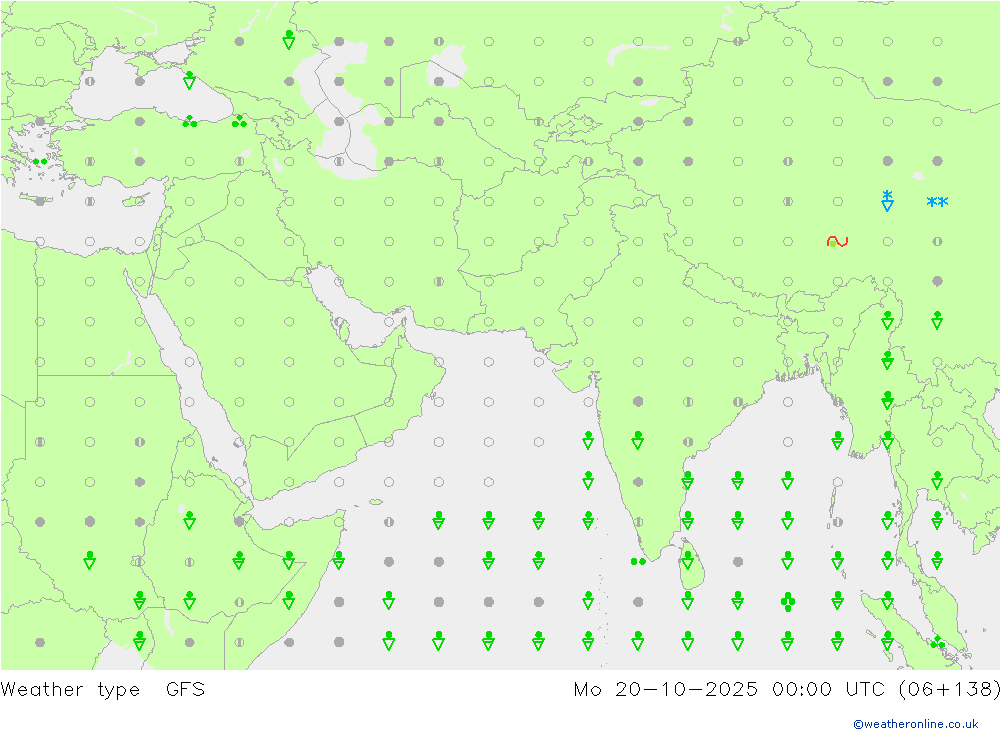
Task: Click the red freezing rain symbol over Tibet
Action: click(x=837, y=241)
